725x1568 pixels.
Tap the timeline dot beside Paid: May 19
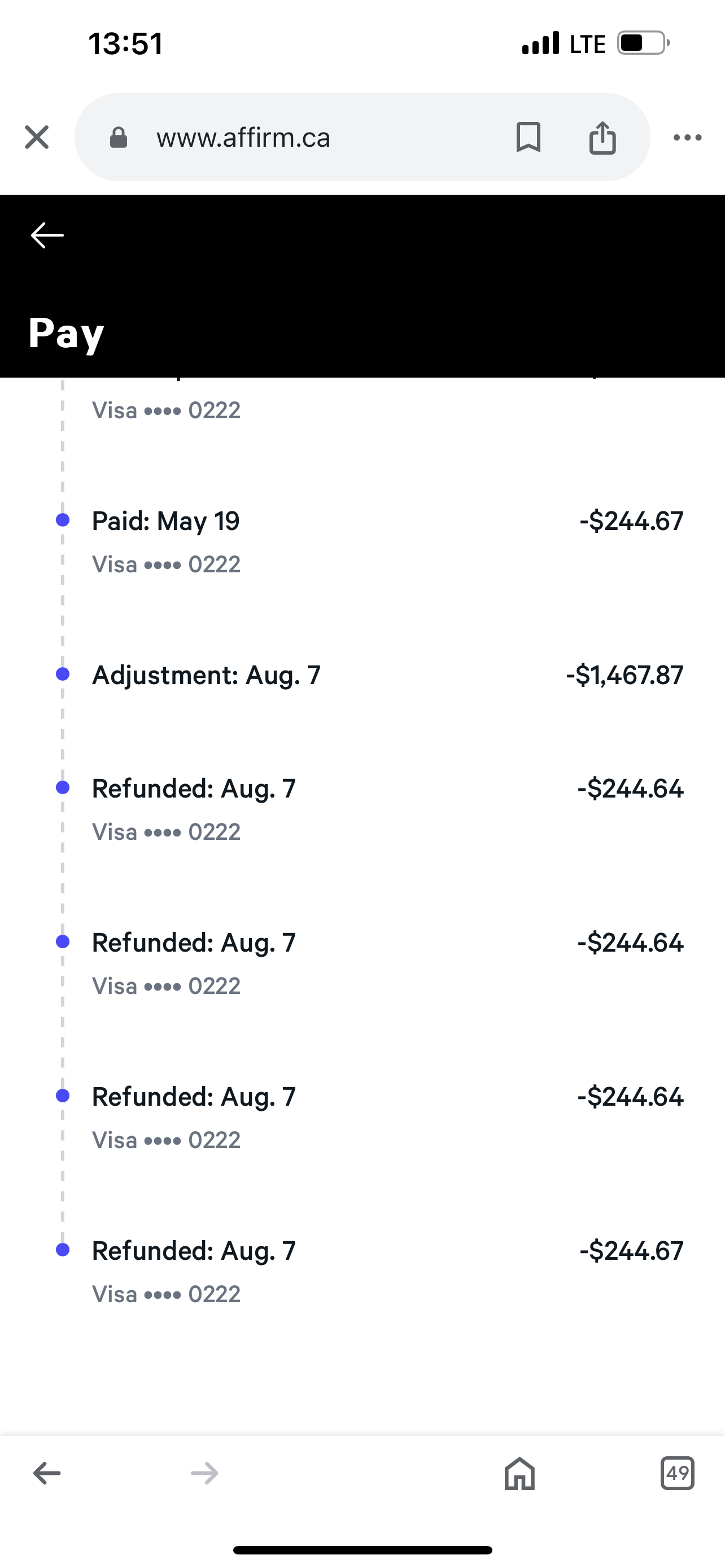click(62, 520)
